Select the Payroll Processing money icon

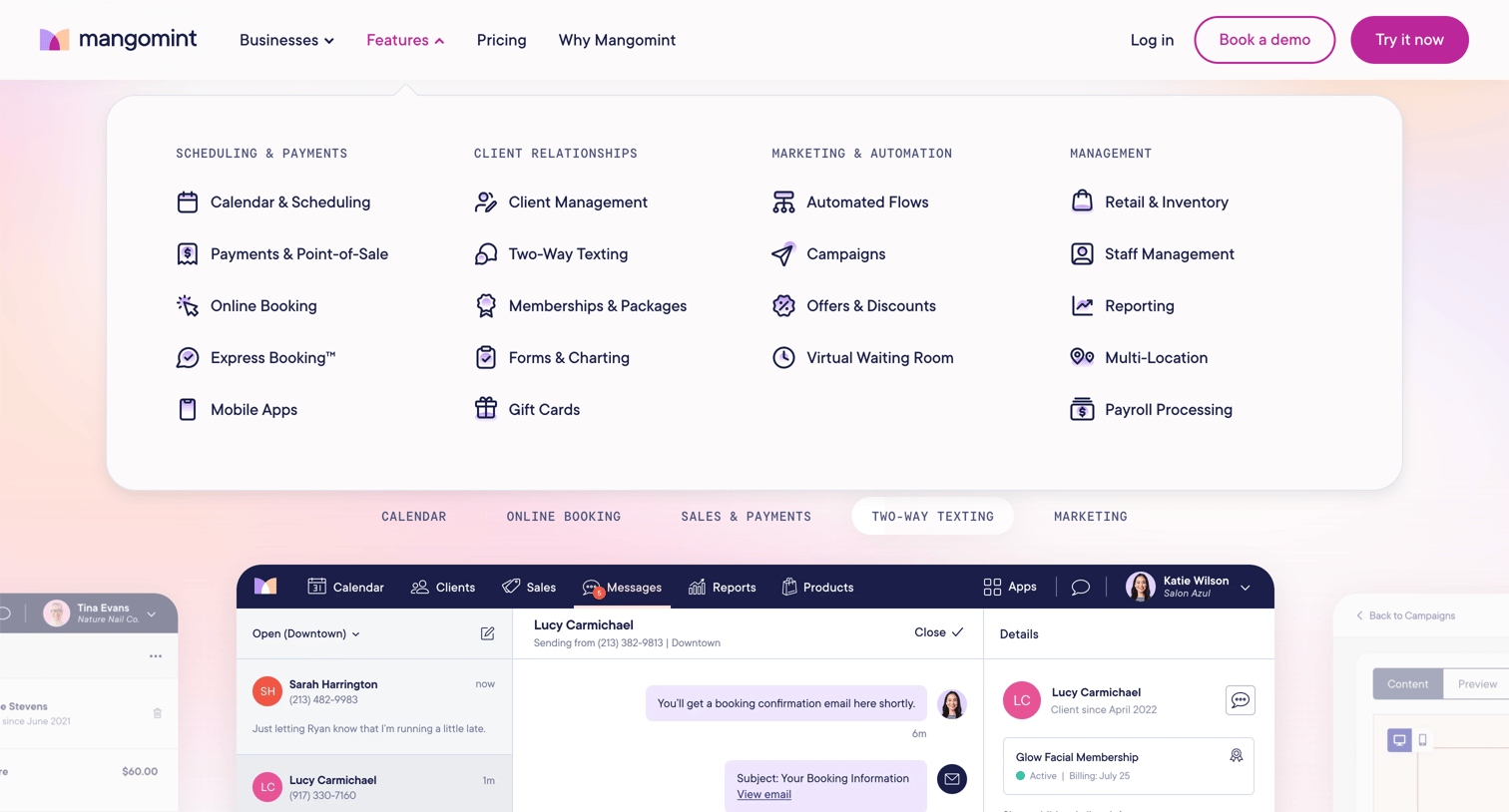tap(1082, 410)
